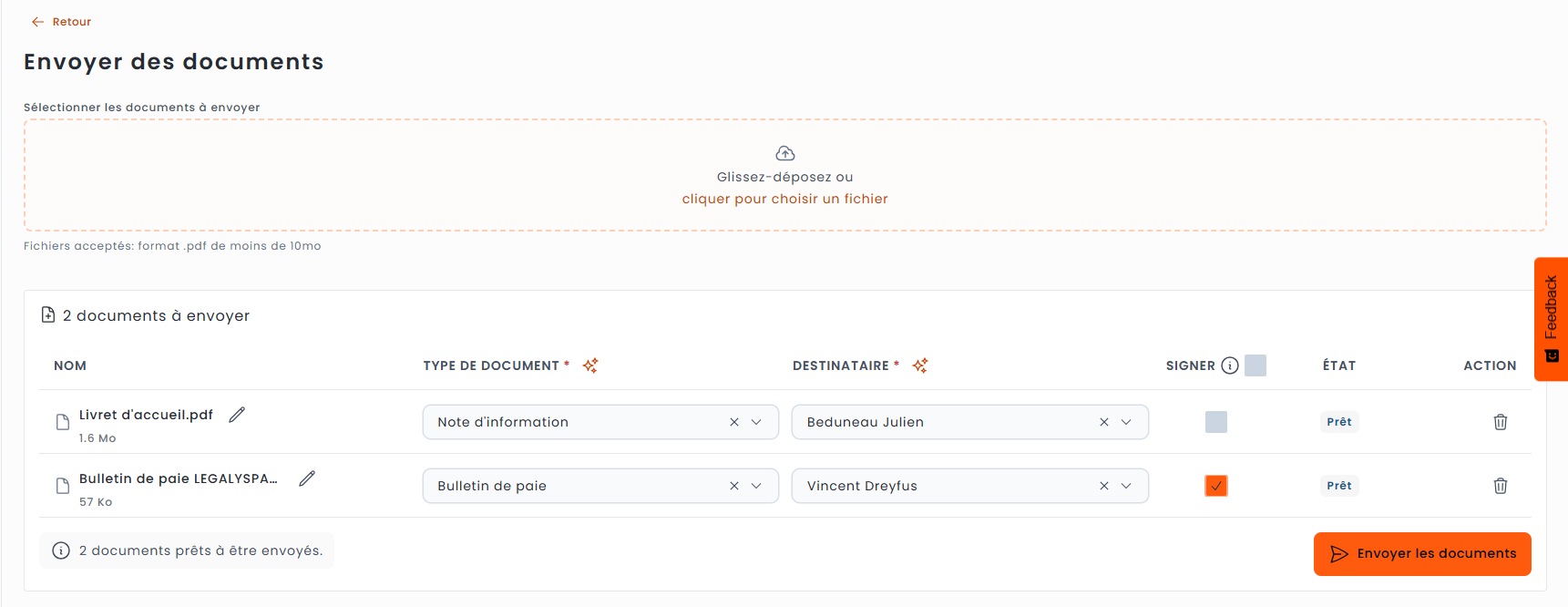The width and height of the screenshot is (1568, 607).
Task: Toggle the Signer select-all checkbox in header
Action: [1255, 365]
